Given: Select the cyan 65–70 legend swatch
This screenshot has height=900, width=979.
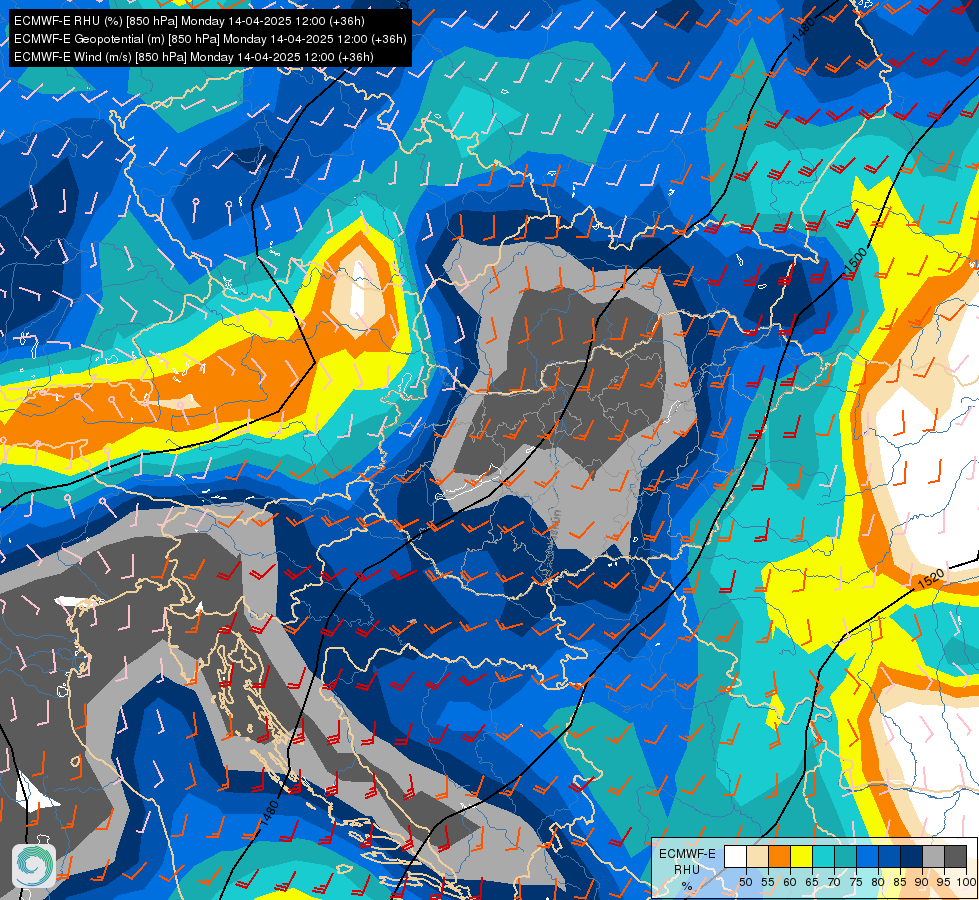Looking at the screenshot, I should [x=824, y=856].
